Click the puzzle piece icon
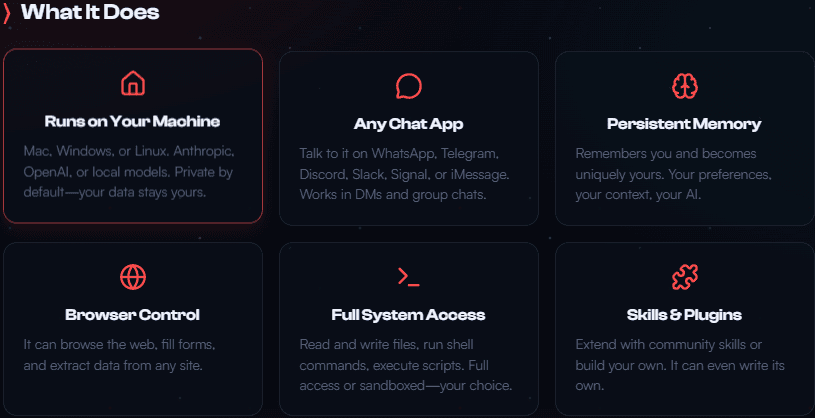 click(684, 276)
